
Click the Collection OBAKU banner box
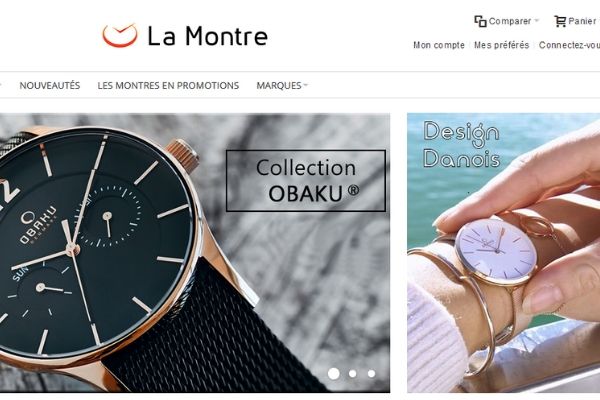coord(306,181)
